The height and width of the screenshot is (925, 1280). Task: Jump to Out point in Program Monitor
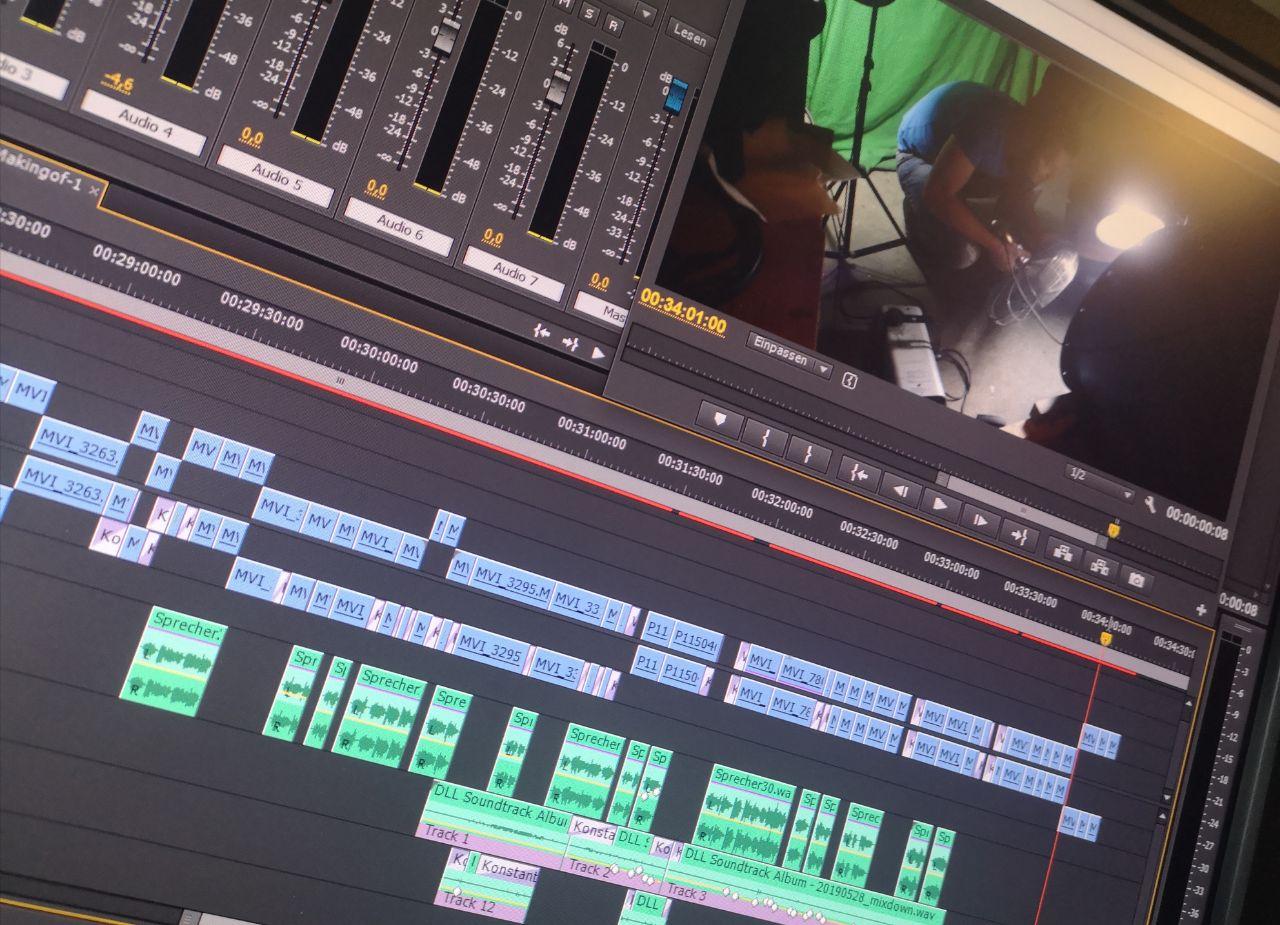(1019, 535)
